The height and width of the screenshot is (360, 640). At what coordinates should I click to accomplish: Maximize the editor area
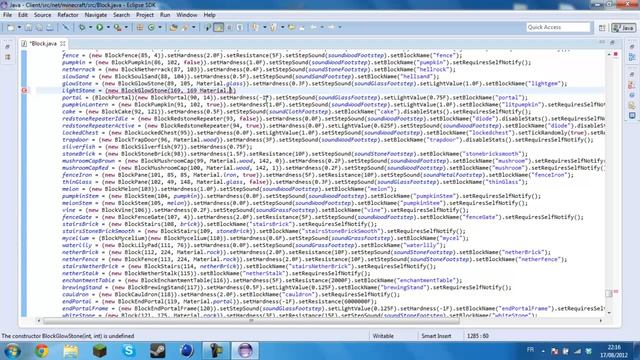point(612,42)
